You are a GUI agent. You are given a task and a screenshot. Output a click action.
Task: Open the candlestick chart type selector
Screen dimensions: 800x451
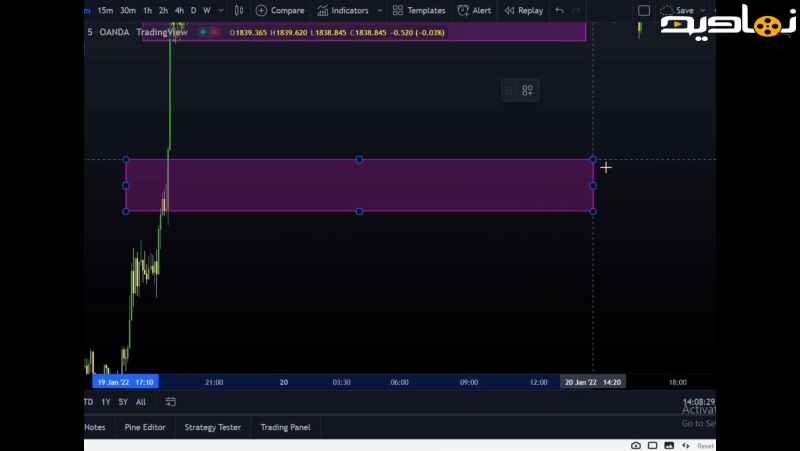pos(239,10)
